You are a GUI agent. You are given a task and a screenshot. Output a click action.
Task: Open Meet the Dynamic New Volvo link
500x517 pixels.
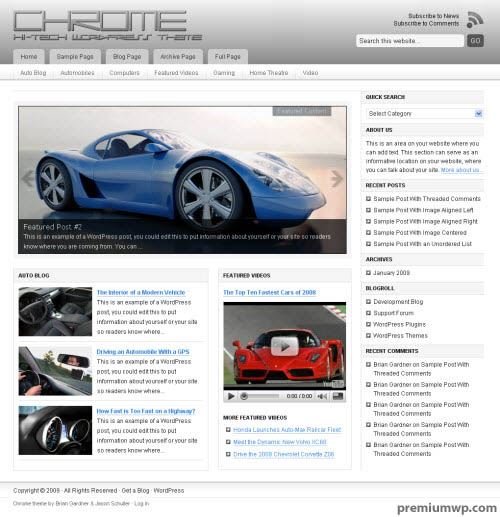[280, 442]
